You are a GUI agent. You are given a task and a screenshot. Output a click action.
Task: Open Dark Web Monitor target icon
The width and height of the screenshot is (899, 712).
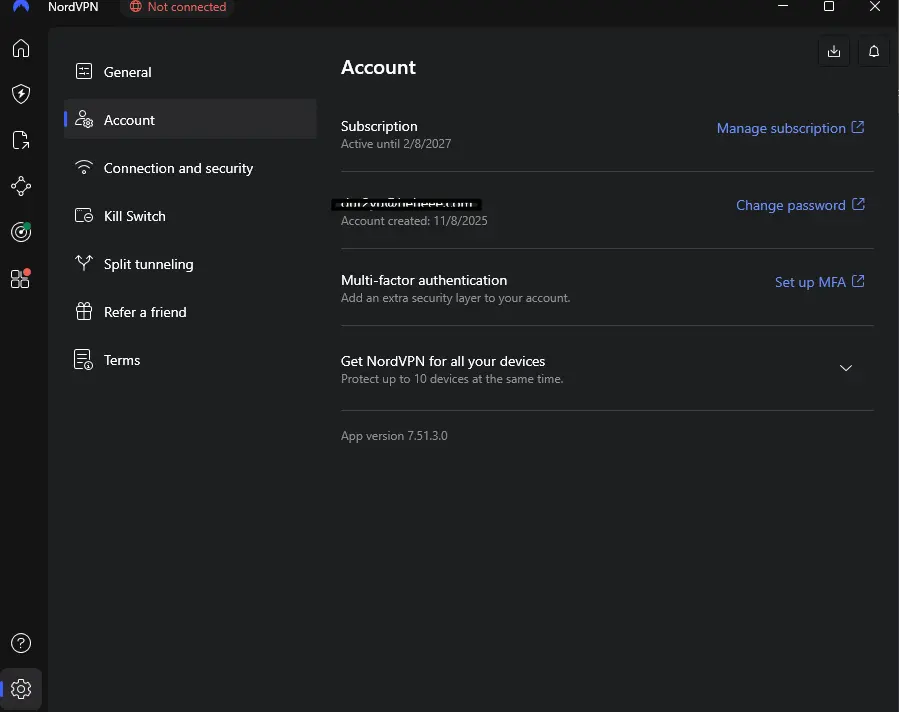pyautogui.click(x=21, y=232)
